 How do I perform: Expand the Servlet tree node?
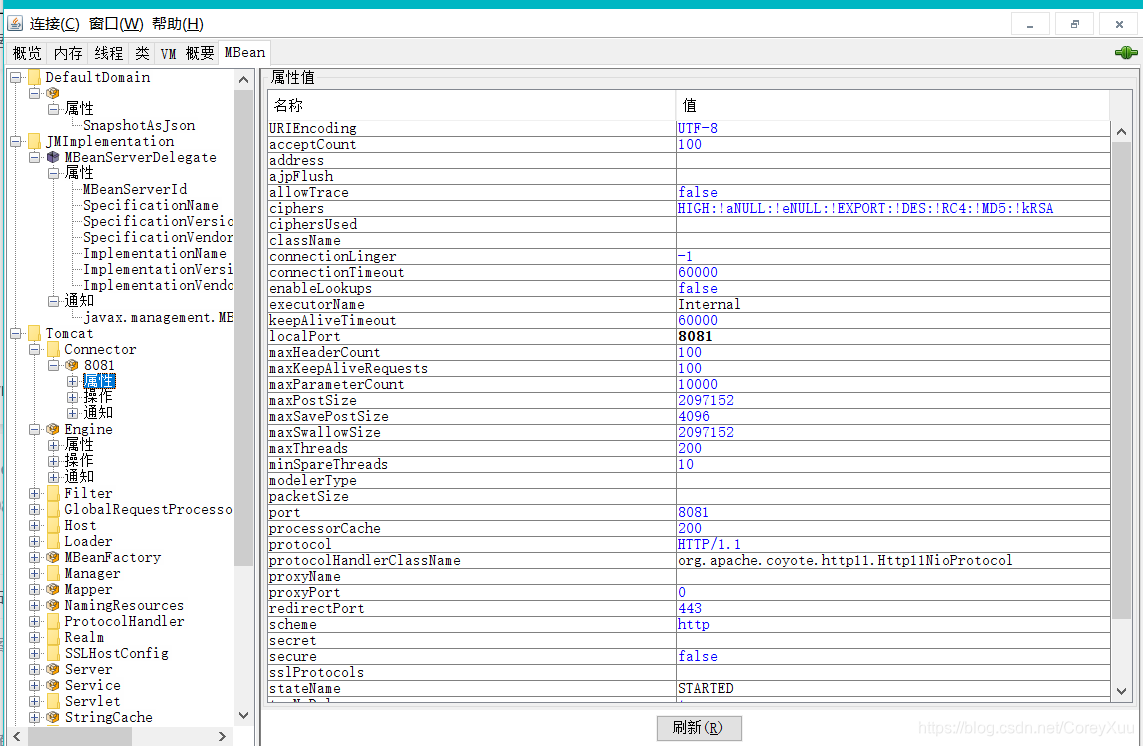pos(34,702)
